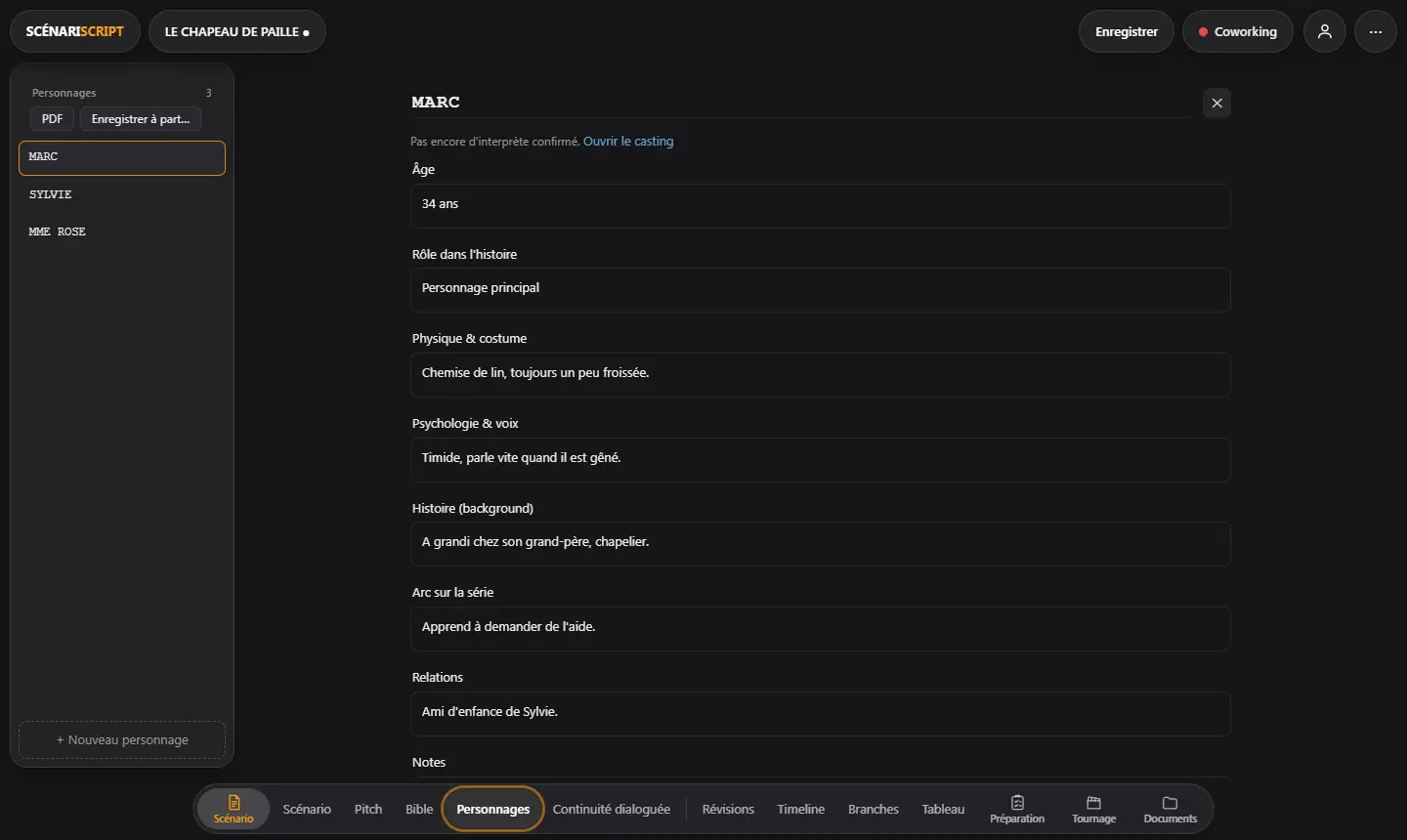Image resolution: width=1407 pixels, height=840 pixels.
Task: Open the Tournage section
Action: tap(1093, 809)
